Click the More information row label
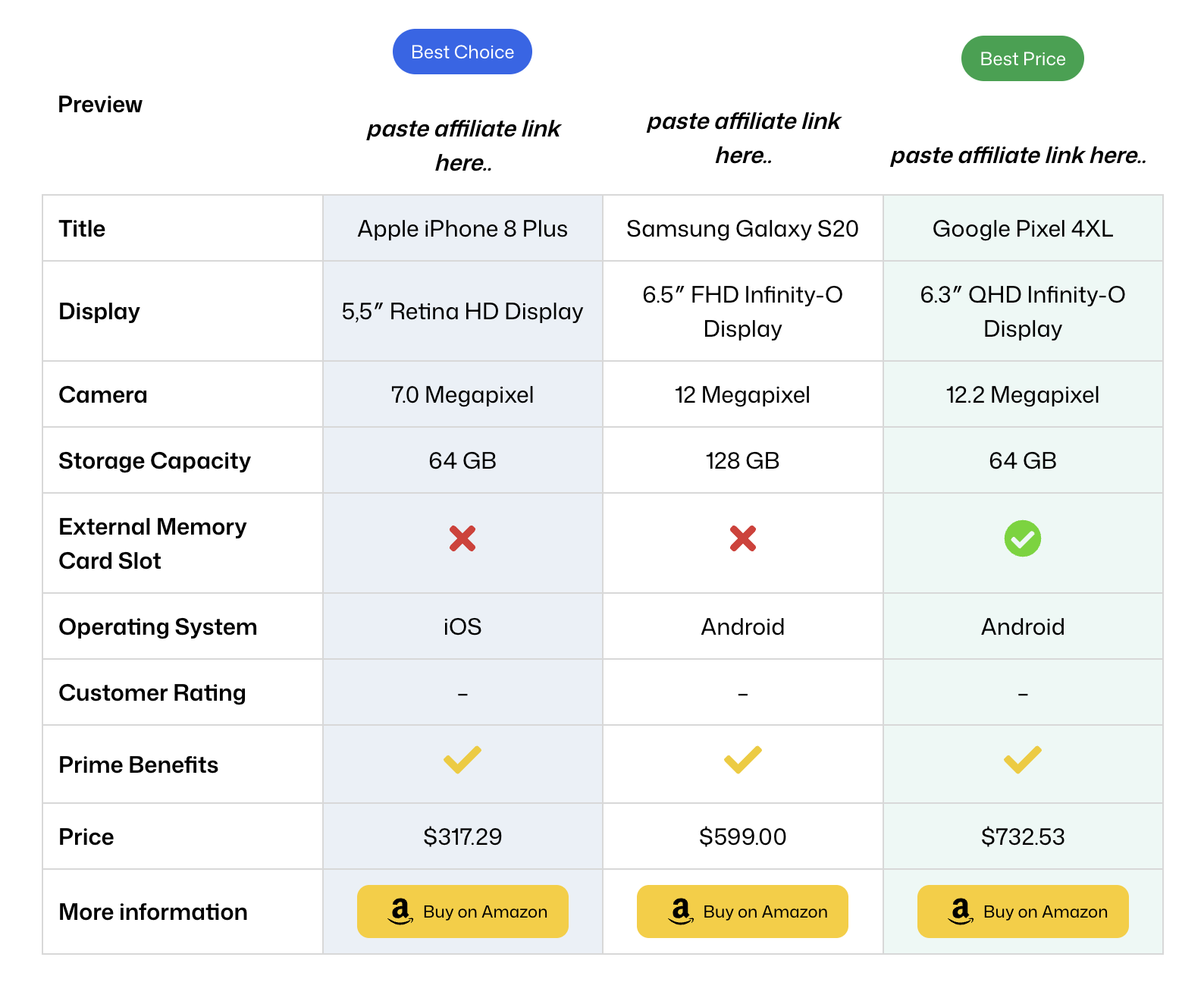This screenshot has height=1001, width=1204. 153,912
